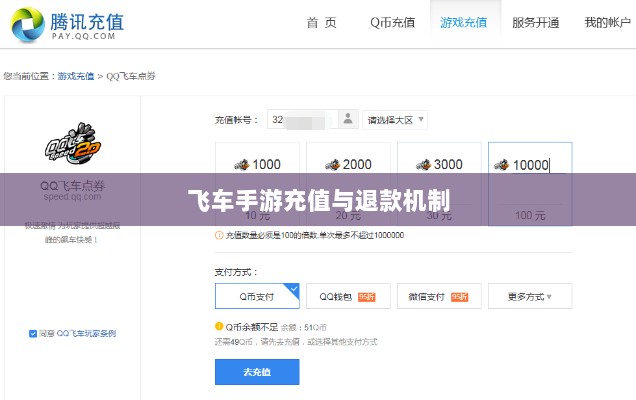Click the orange Q币余额不足 alert icon
This screenshot has height=400, width=636.
click(219, 326)
